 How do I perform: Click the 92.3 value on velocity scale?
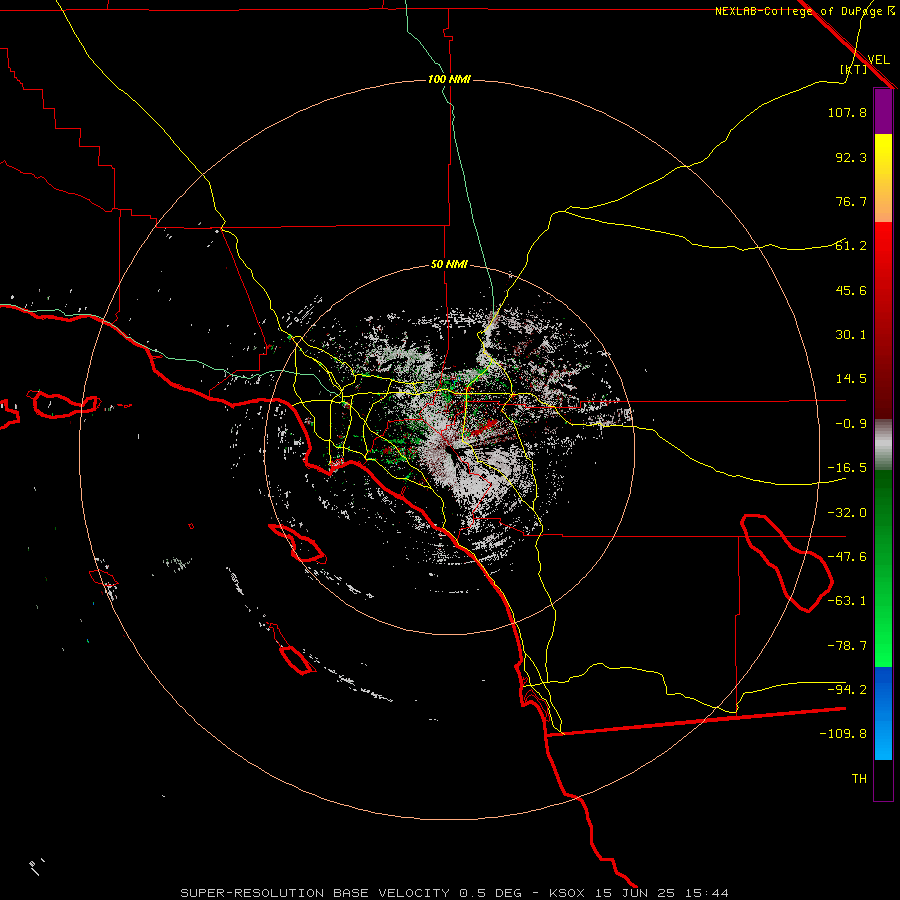pyautogui.click(x=851, y=157)
